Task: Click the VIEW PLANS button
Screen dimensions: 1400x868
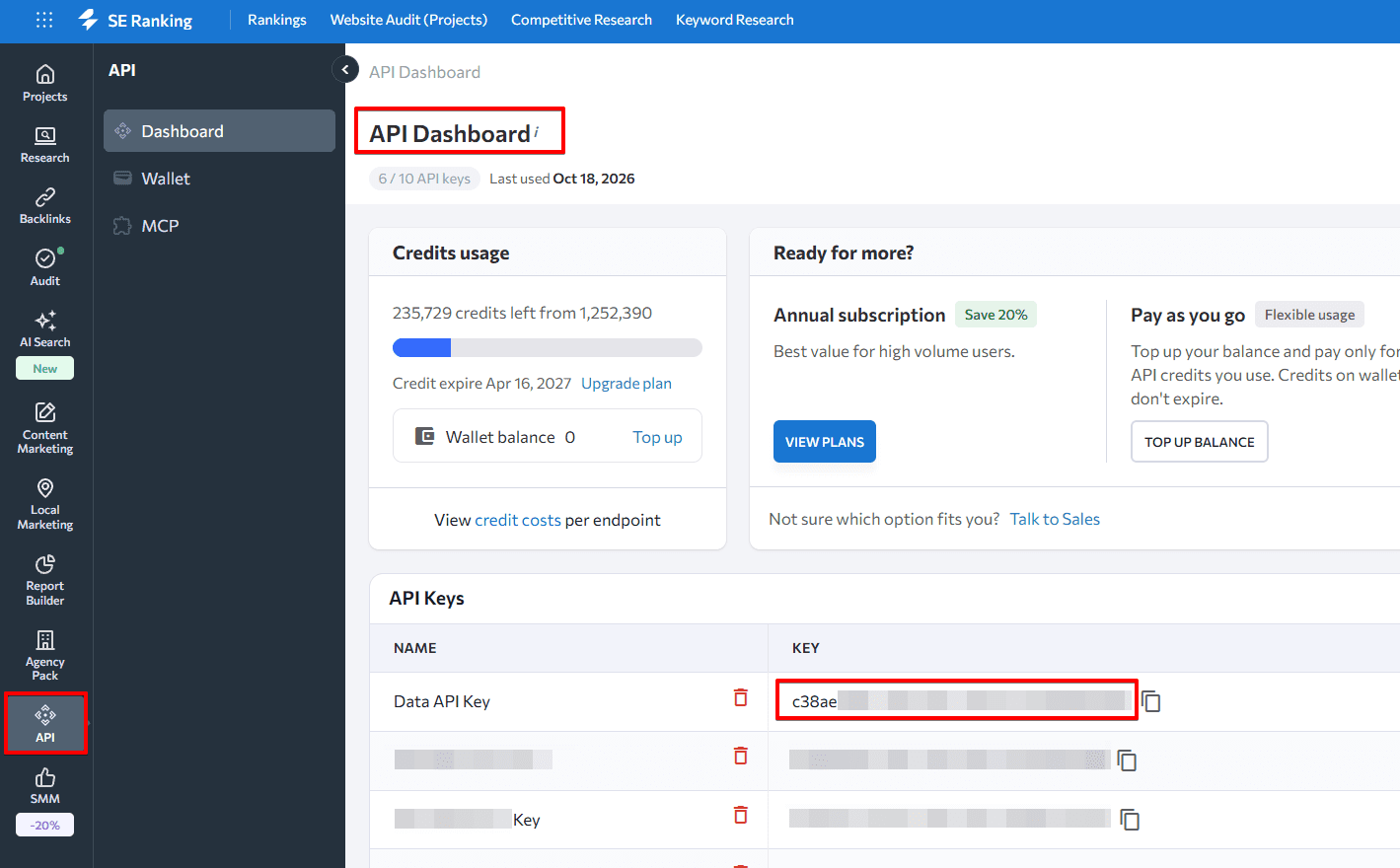Action: point(825,442)
